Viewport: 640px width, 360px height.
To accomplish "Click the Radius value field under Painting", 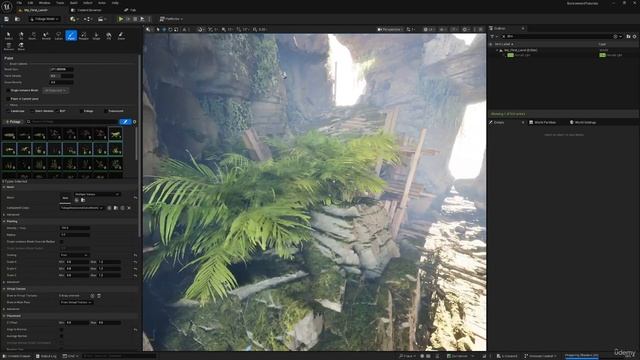I will coord(75,235).
